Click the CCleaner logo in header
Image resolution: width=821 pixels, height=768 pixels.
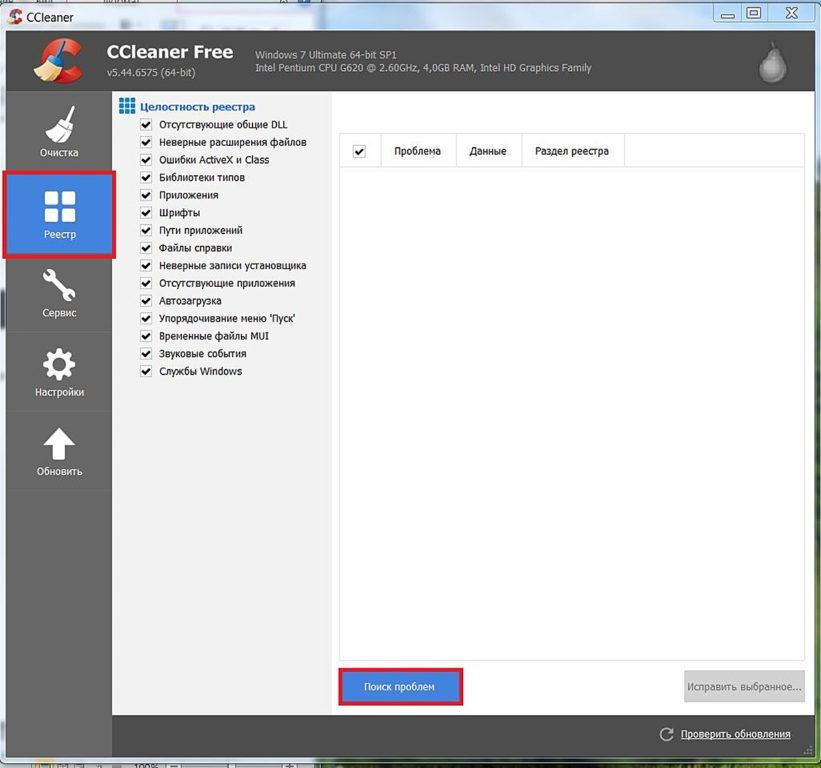point(59,61)
